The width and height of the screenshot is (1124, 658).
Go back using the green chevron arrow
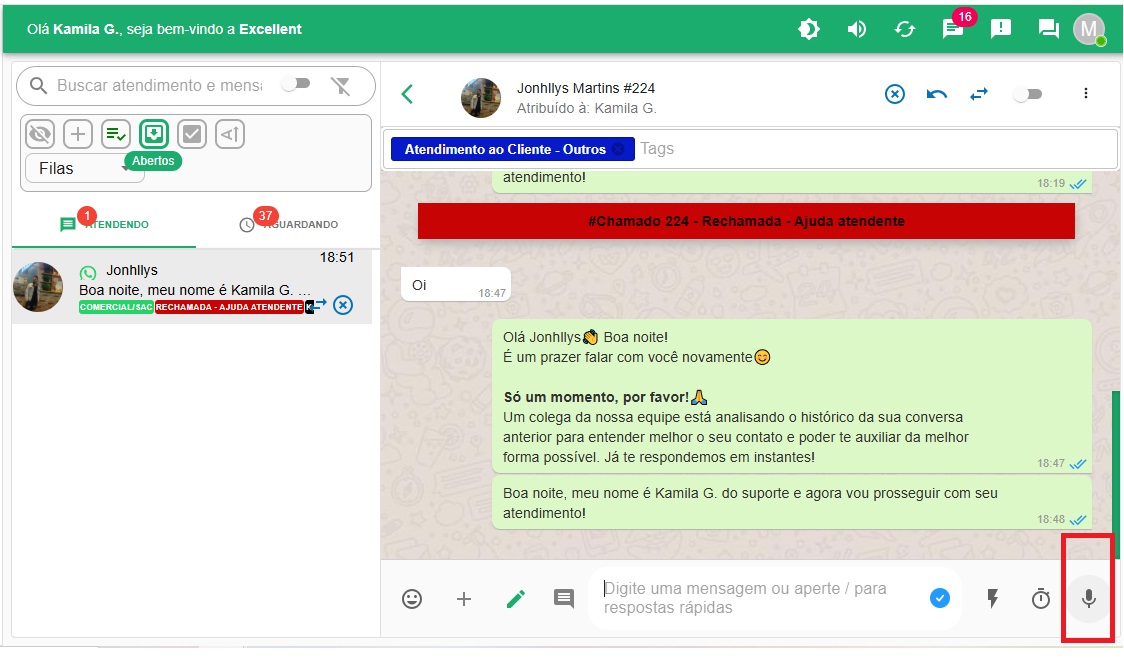pyautogui.click(x=407, y=94)
